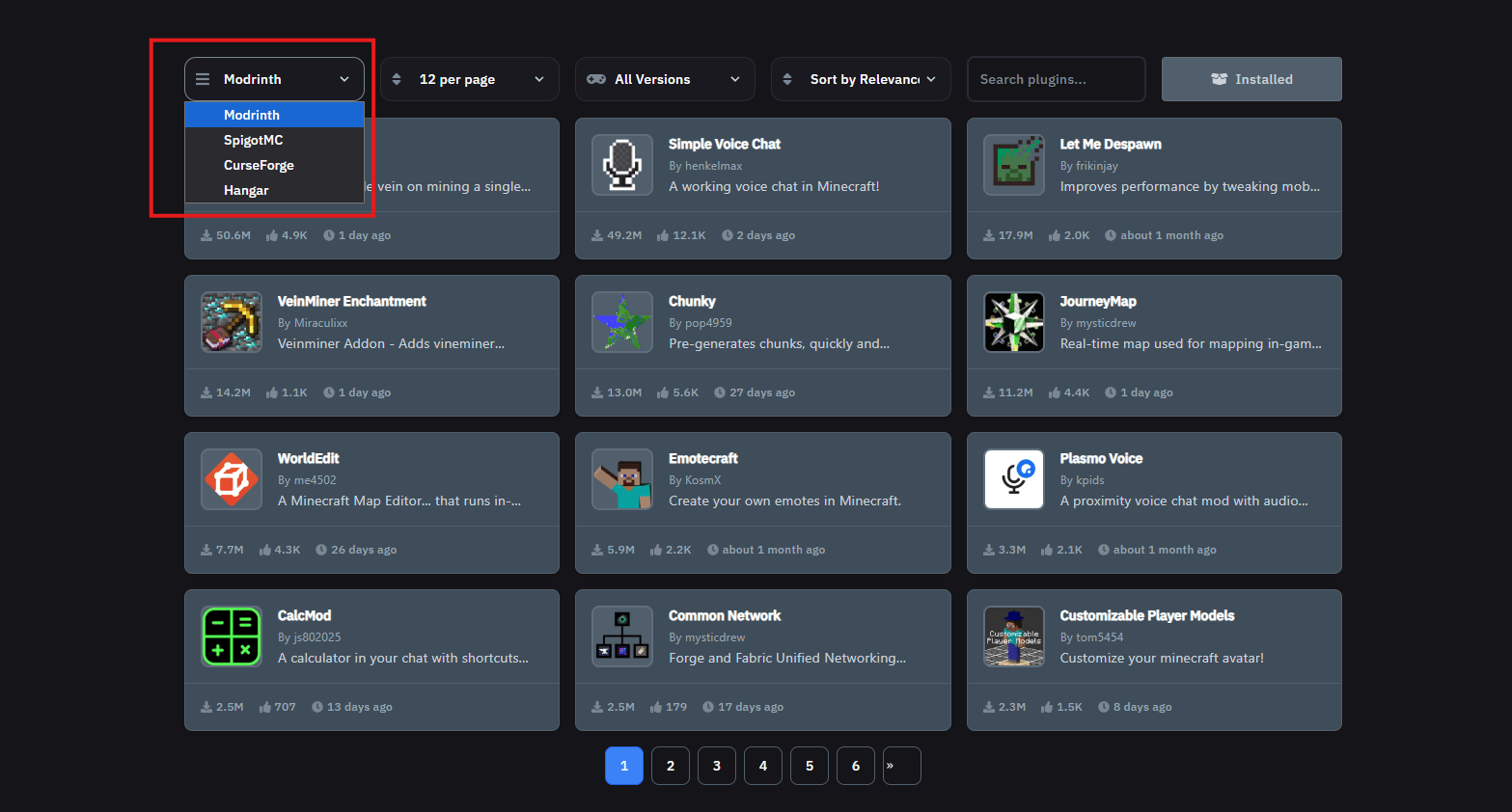Click the clock icon on the Emotecraft card
The width and height of the screenshot is (1512, 812).
pyautogui.click(x=713, y=550)
